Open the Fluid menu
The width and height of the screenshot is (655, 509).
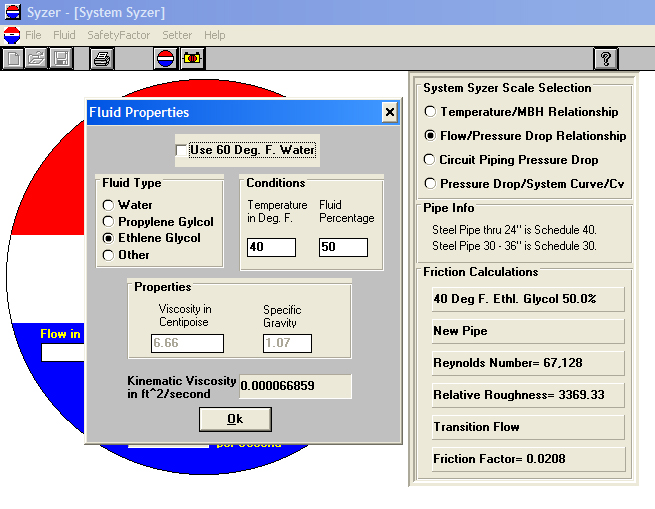[64, 35]
